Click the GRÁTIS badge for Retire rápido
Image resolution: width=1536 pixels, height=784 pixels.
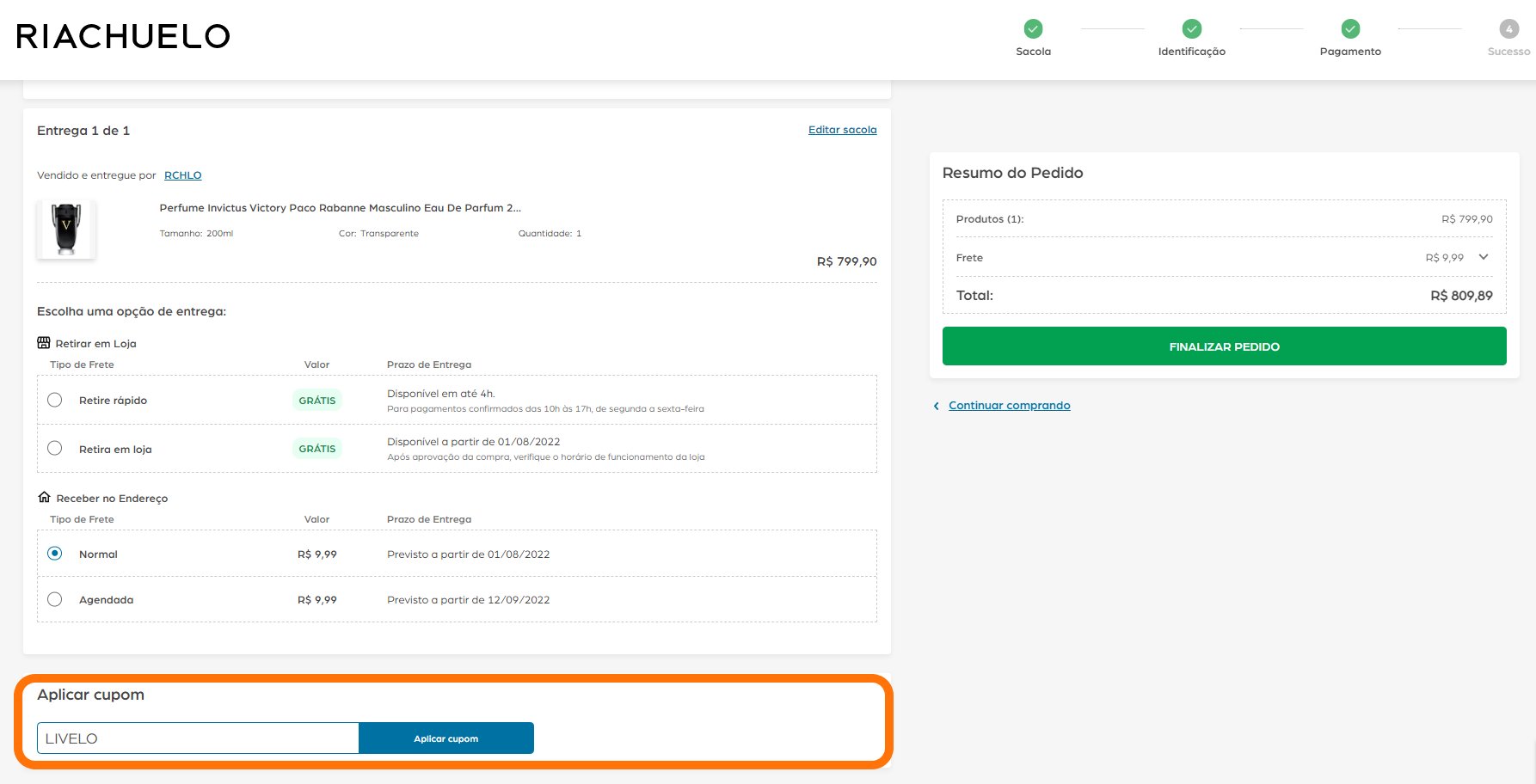[x=317, y=401]
